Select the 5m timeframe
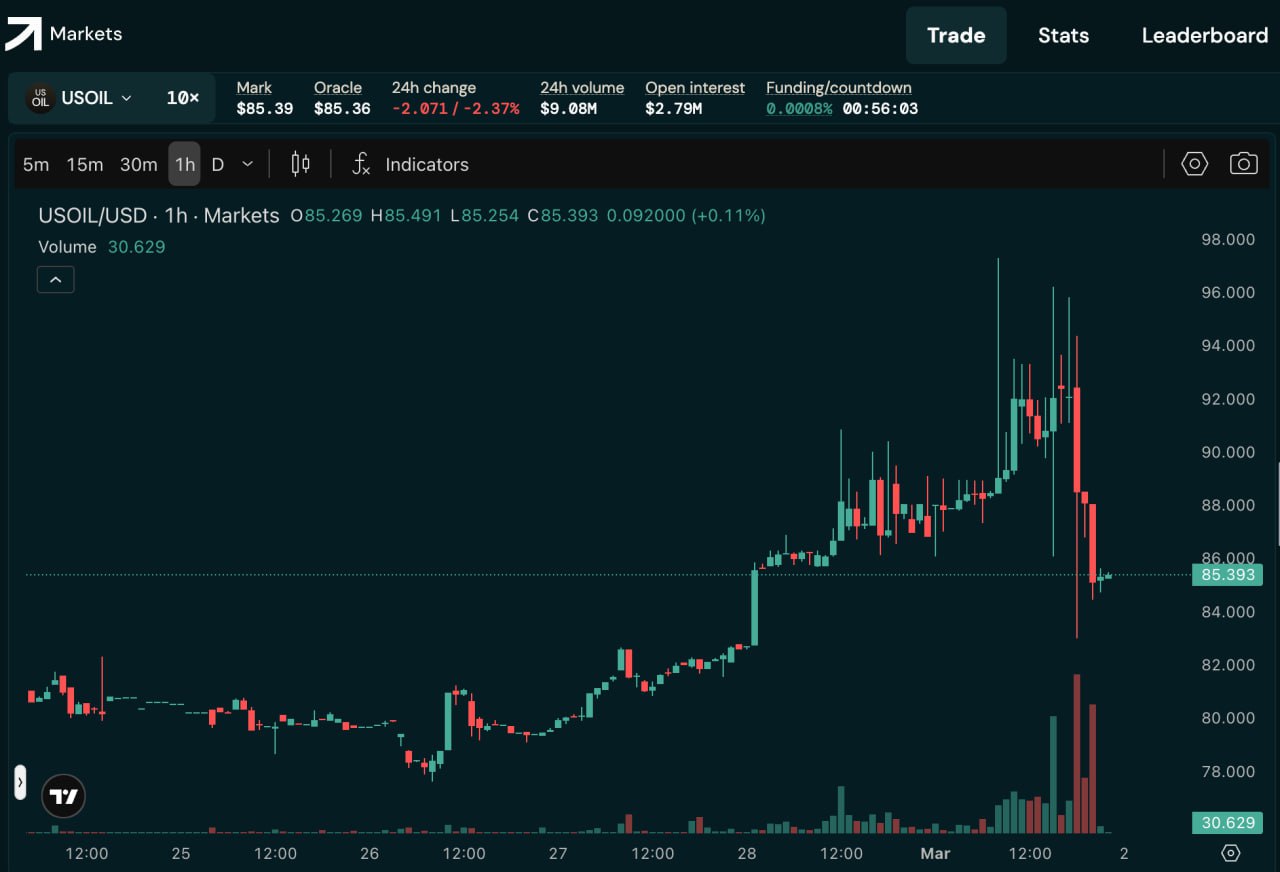This screenshot has height=872, width=1280. 36,164
